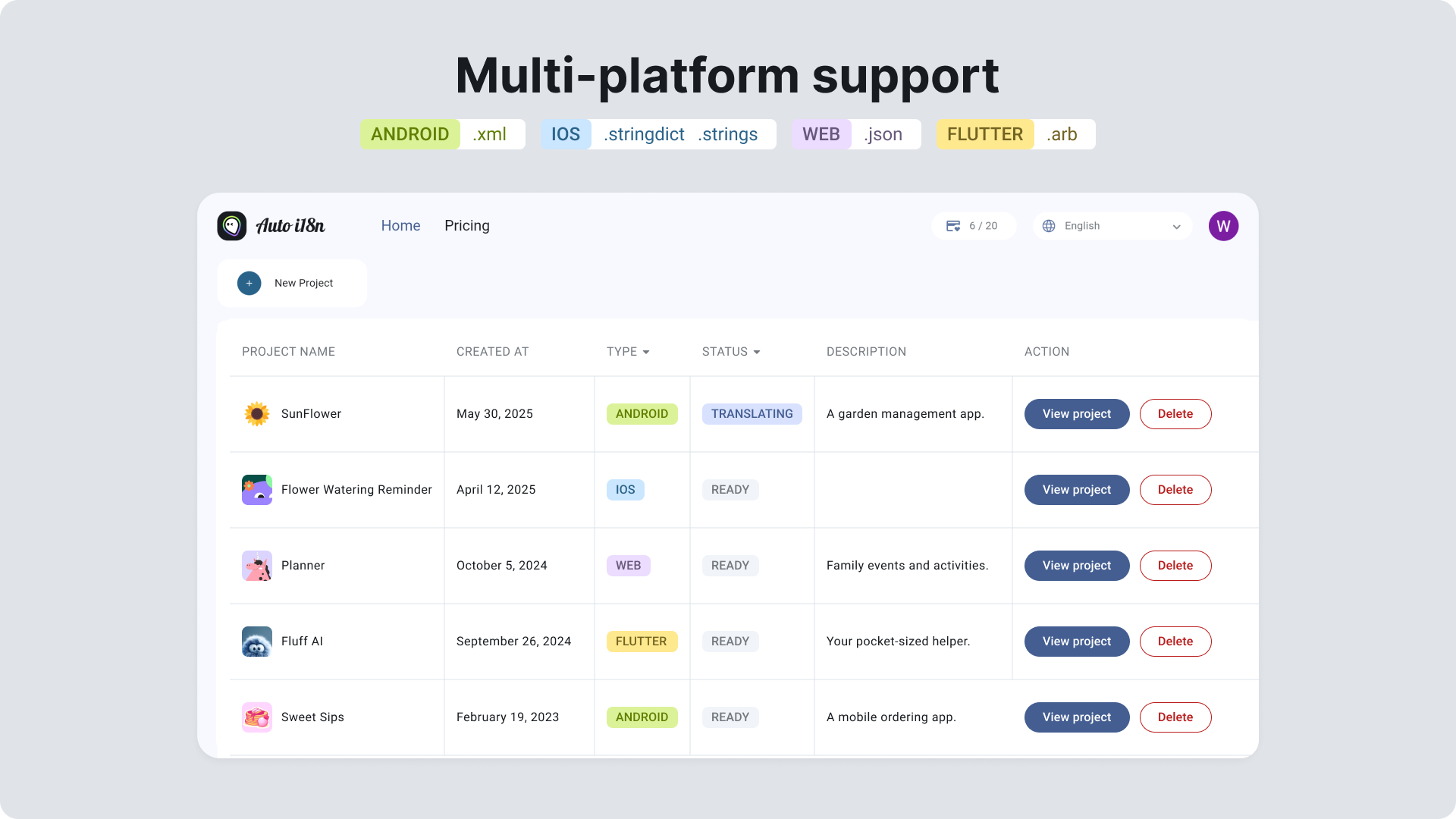Click the credits card icon near 6 / 20
1456x819 pixels.
pos(955,225)
